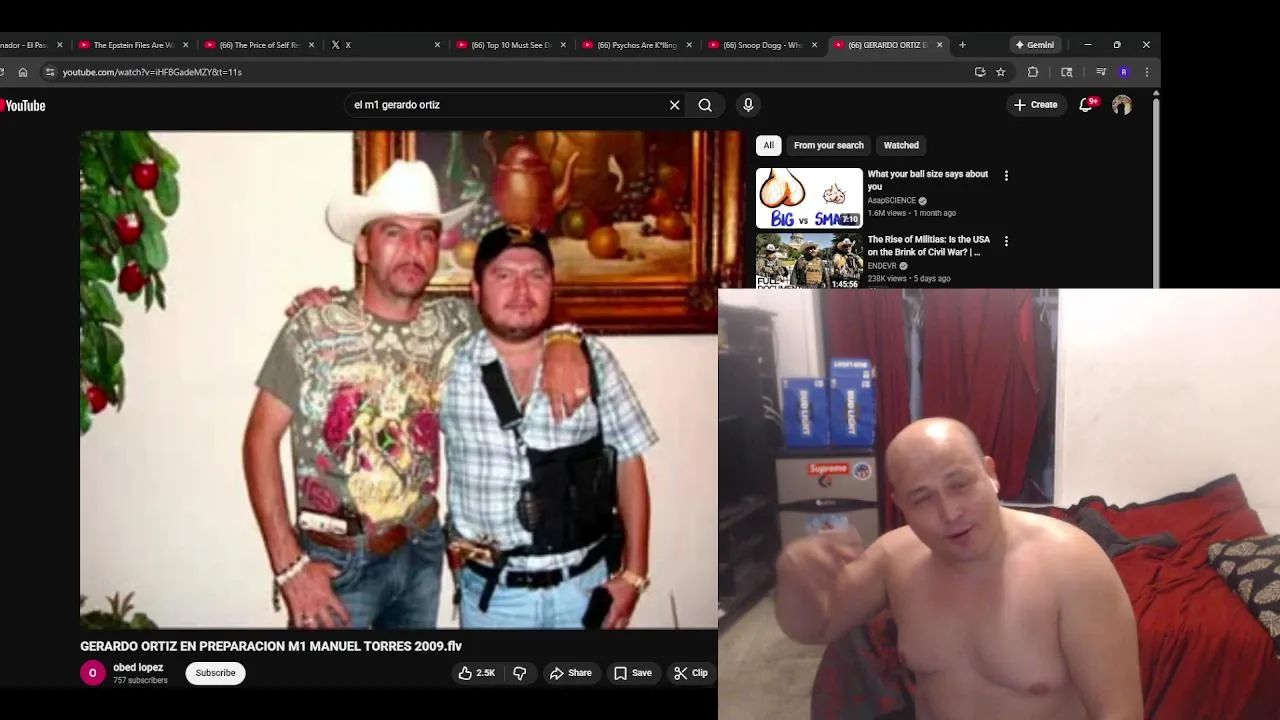This screenshot has height=720, width=1280.
Task: Click the video title 'GERARDO ORTIZ EN PREPARACION'
Action: click(271, 646)
